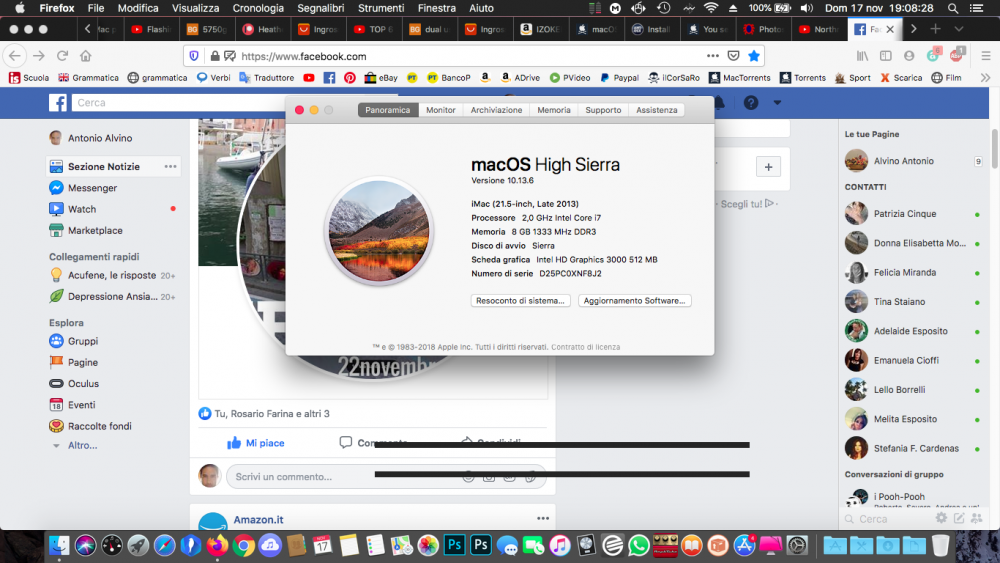1000x563 pixels.
Task: Switch to Assistenza tab
Action: coord(656,110)
